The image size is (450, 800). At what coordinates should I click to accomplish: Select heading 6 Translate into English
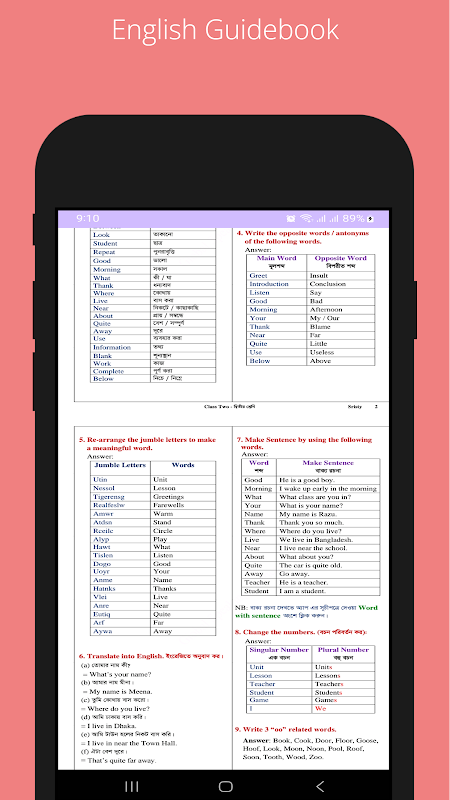click(151, 656)
